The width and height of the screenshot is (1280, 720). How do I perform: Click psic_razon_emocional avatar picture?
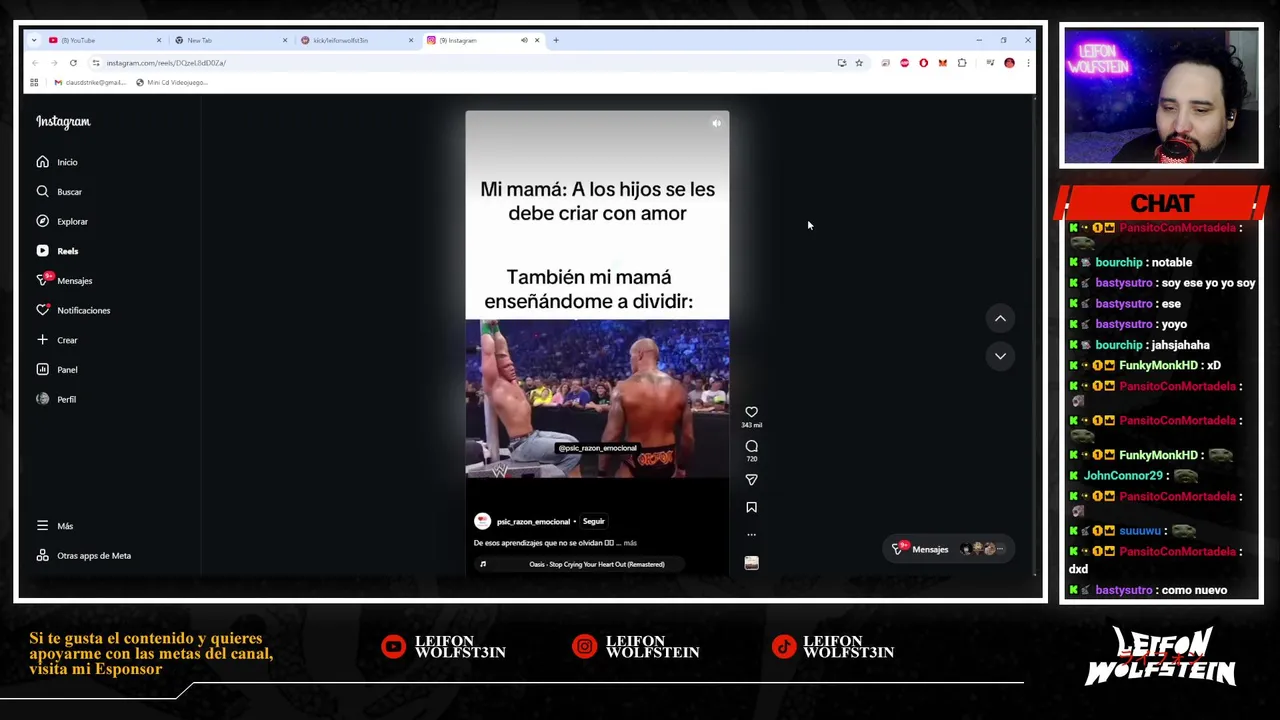click(x=482, y=521)
